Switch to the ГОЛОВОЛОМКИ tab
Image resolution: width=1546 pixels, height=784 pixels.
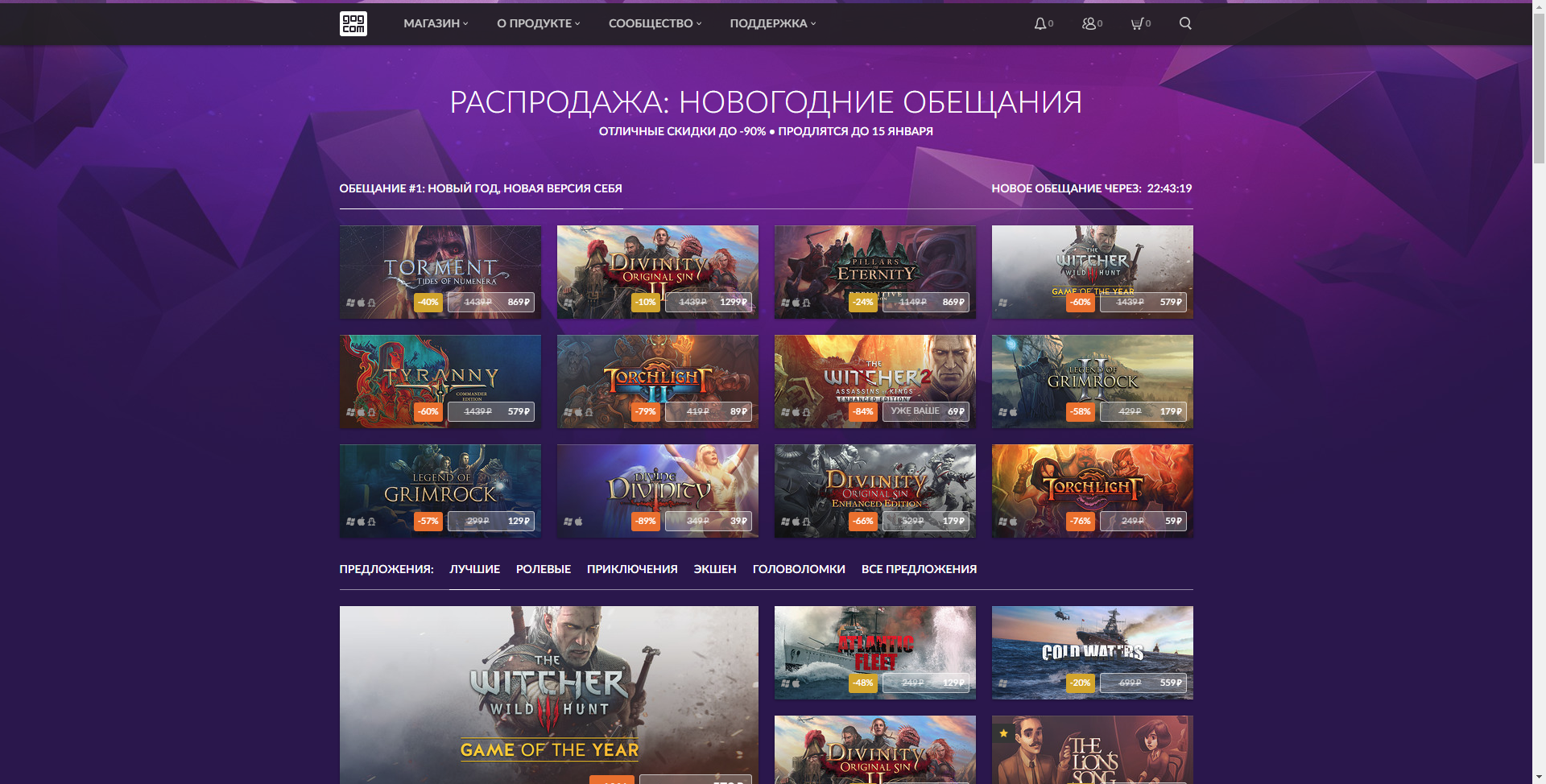(799, 569)
